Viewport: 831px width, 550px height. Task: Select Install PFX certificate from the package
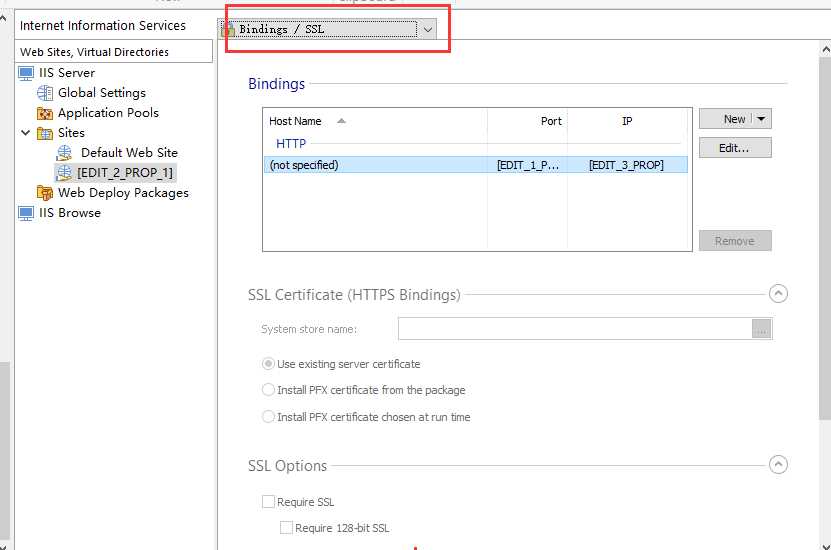point(268,390)
